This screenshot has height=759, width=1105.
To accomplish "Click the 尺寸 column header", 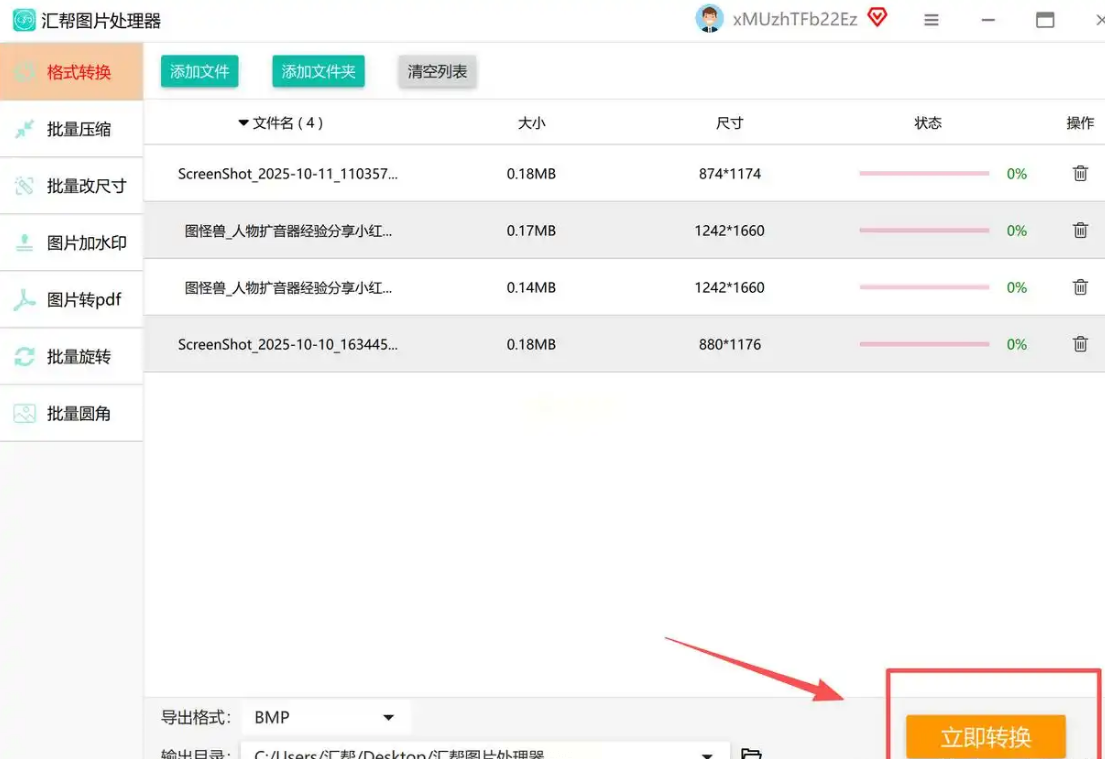I will [x=729, y=123].
